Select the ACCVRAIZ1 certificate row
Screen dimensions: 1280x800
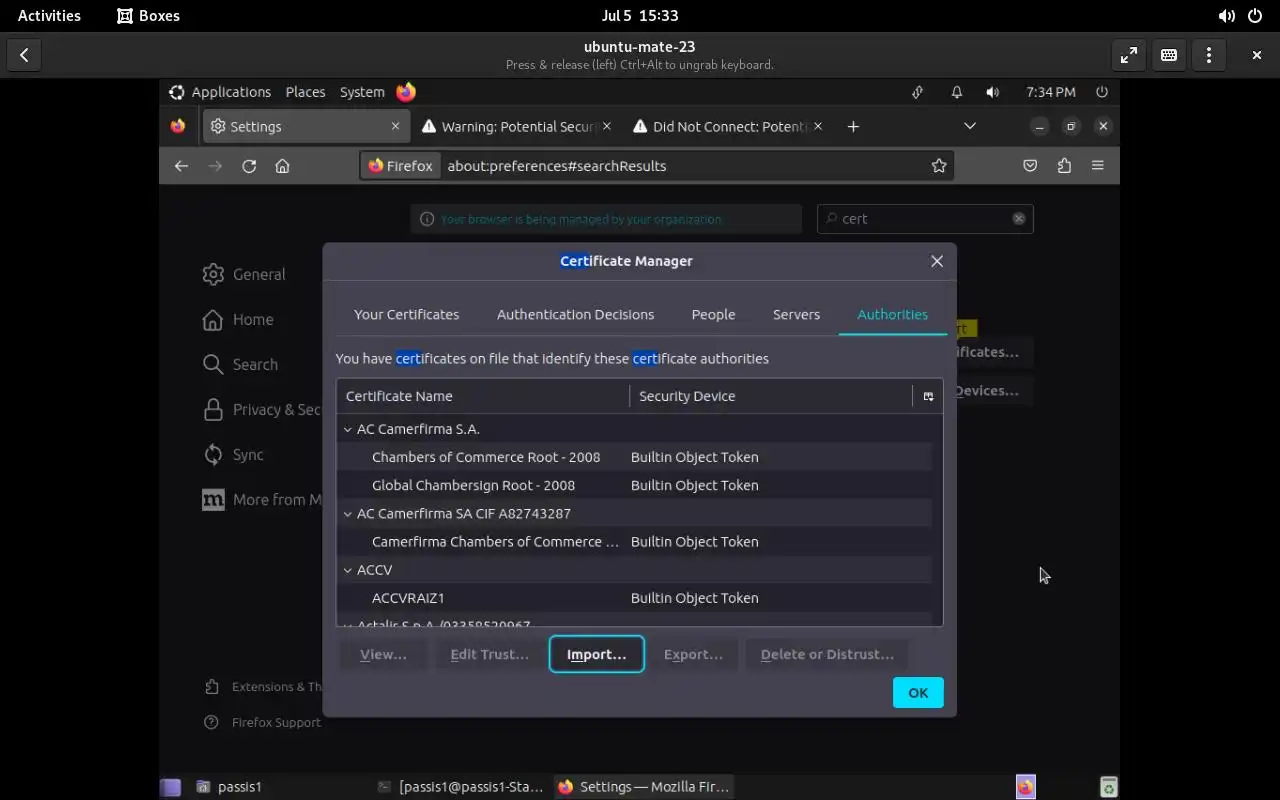tap(634, 598)
